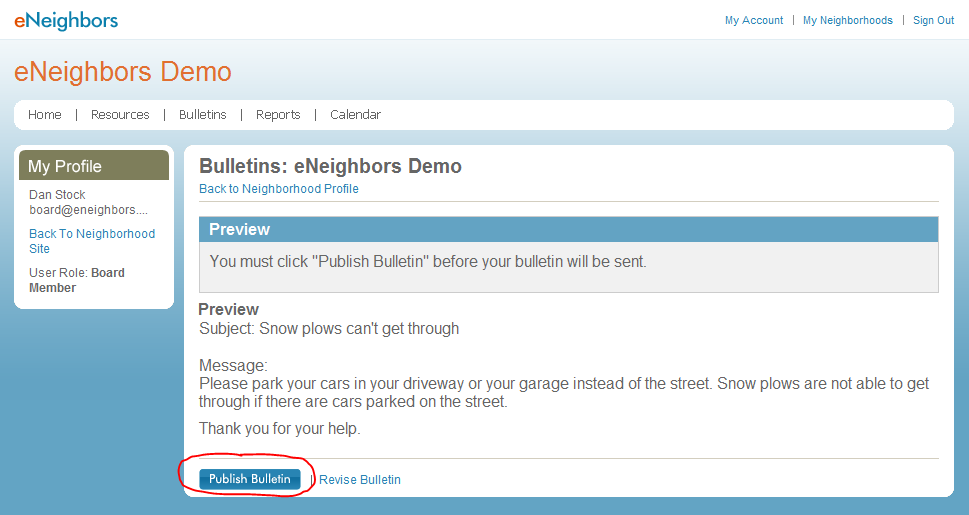Image resolution: width=969 pixels, height=515 pixels.
Task: Select Resources in the navigation bar
Action: pos(120,115)
